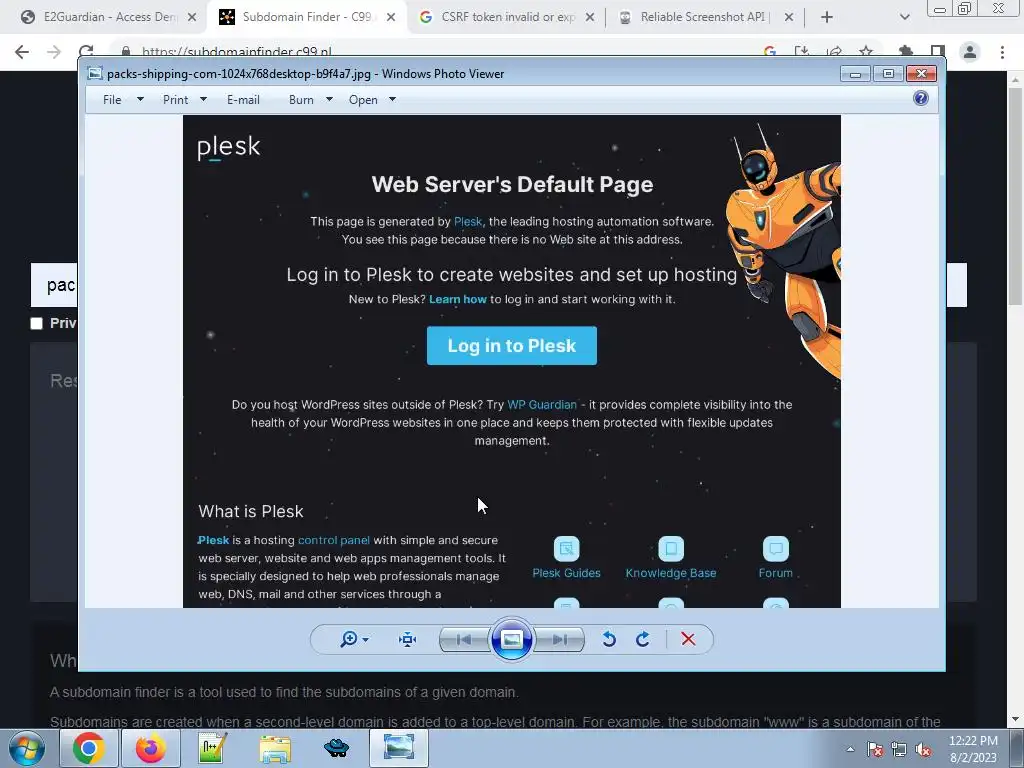The image size is (1024, 768).
Task: Open Chrome extensions puzzle icon
Action: click(905, 52)
